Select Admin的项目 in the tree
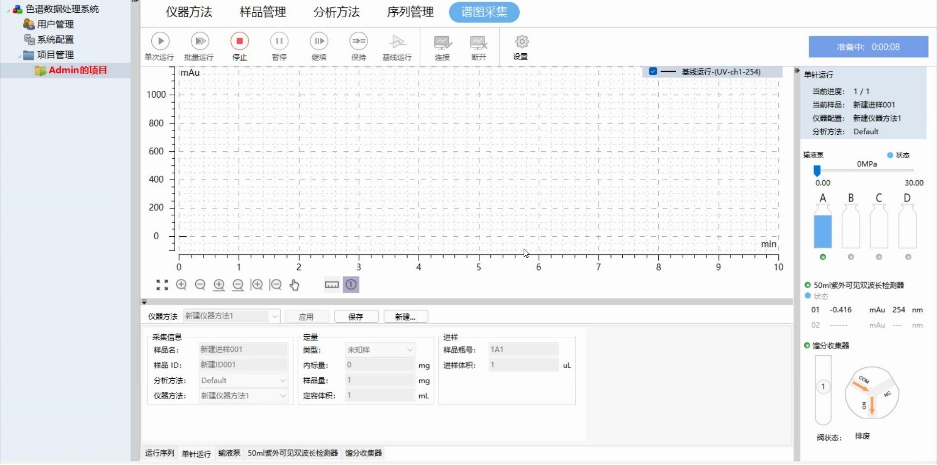Viewport: 937px width, 465px height. [x=71, y=71]
